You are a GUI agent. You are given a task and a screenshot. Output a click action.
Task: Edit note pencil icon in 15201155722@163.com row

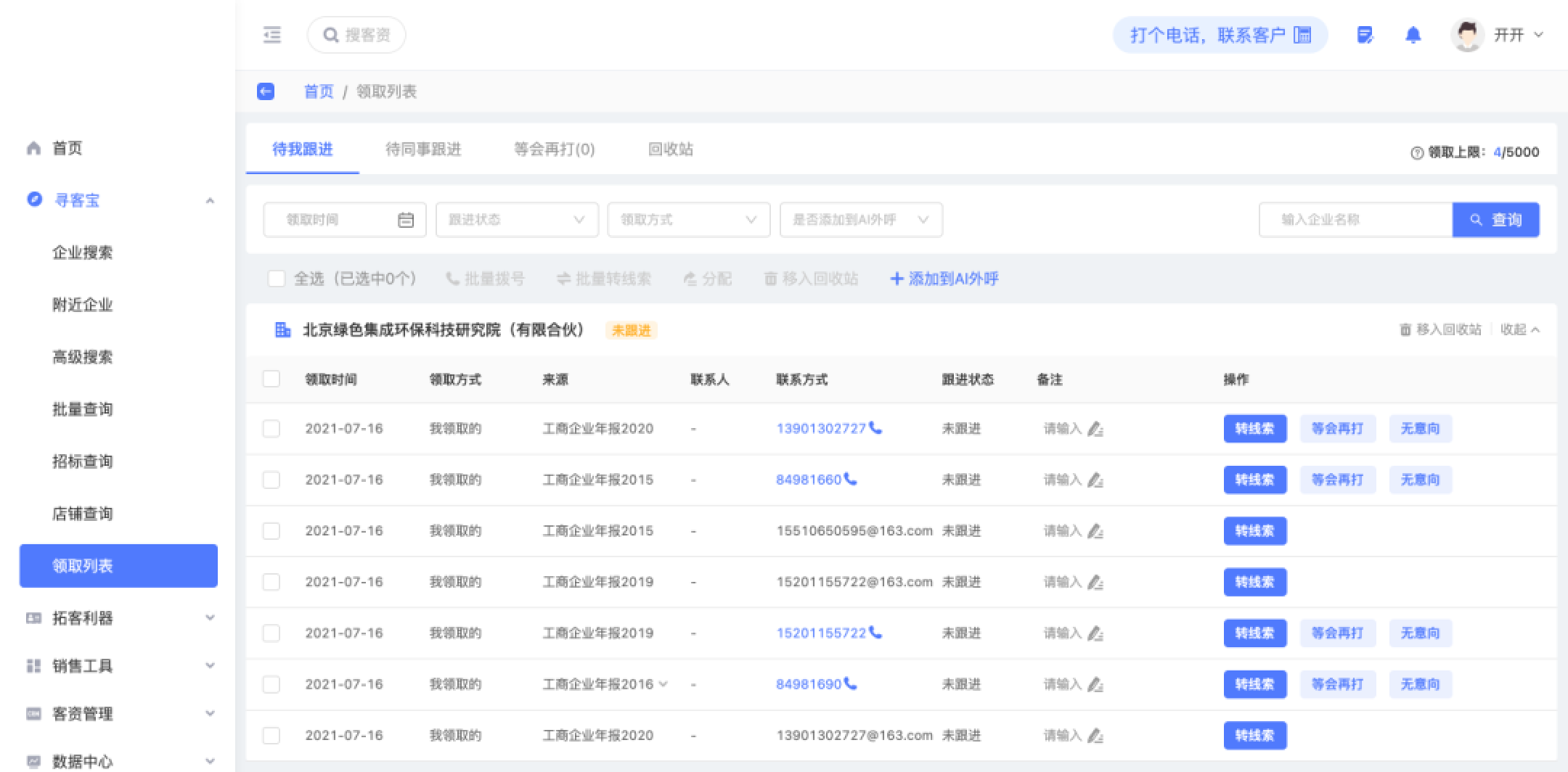coord(1095,583)
